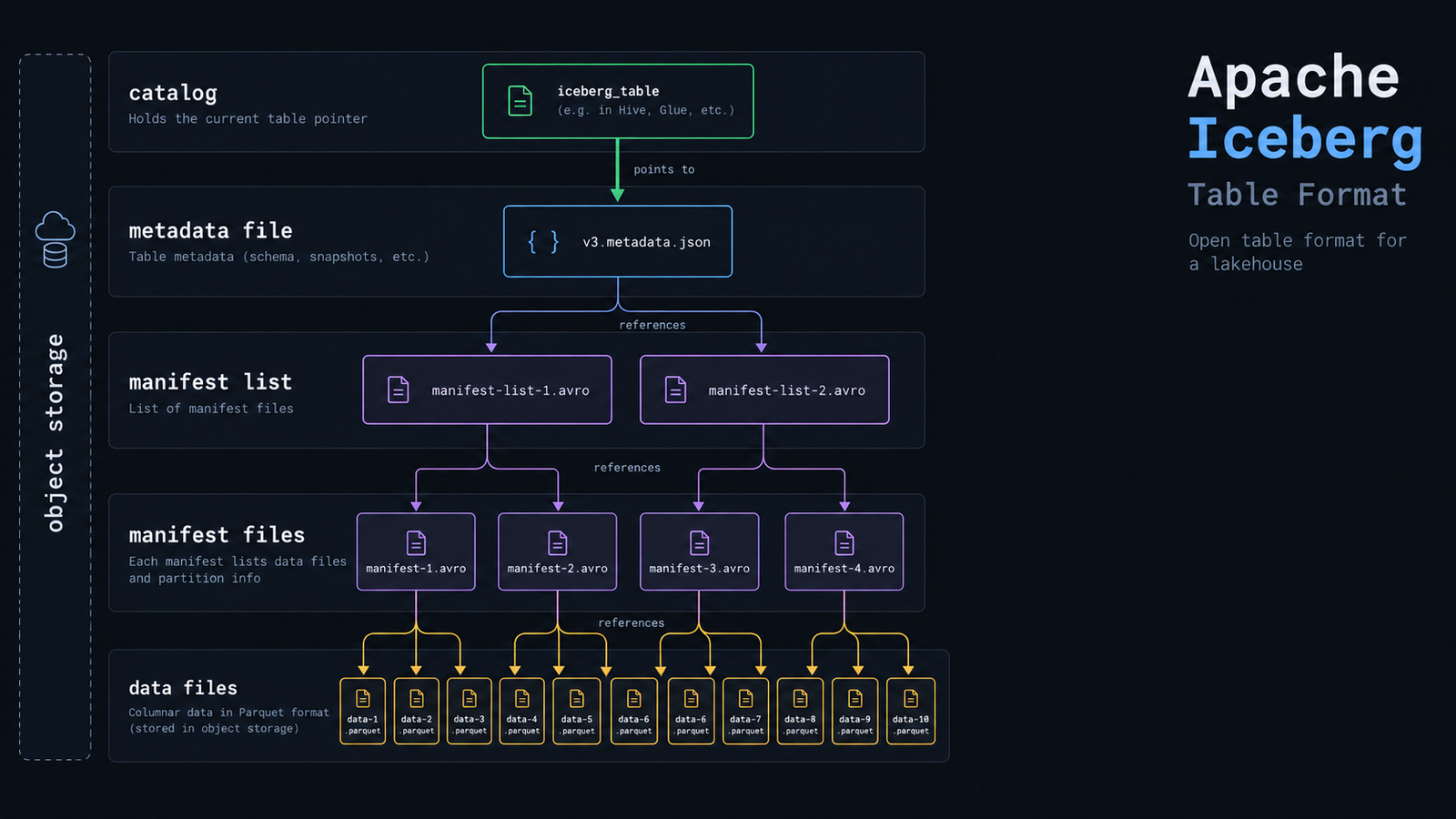Click the 'v3.metadata.json' file name
1456x819 pixels.
coord(646,242)
